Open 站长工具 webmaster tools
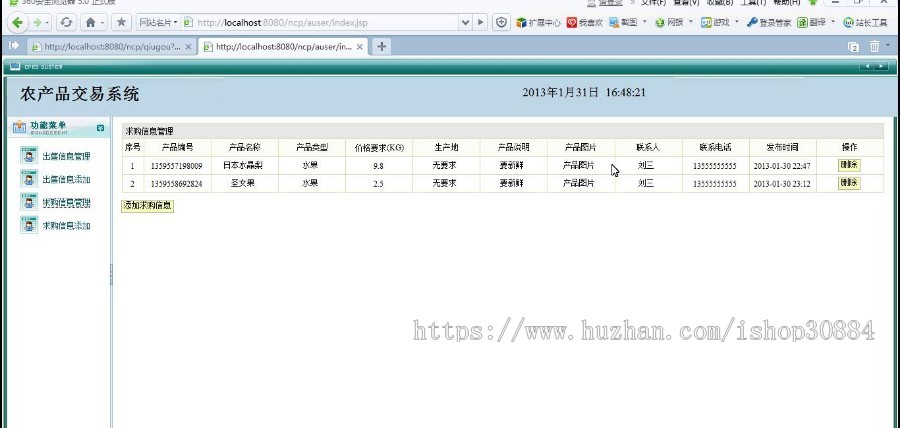900x428 pixels. (865, 23)
